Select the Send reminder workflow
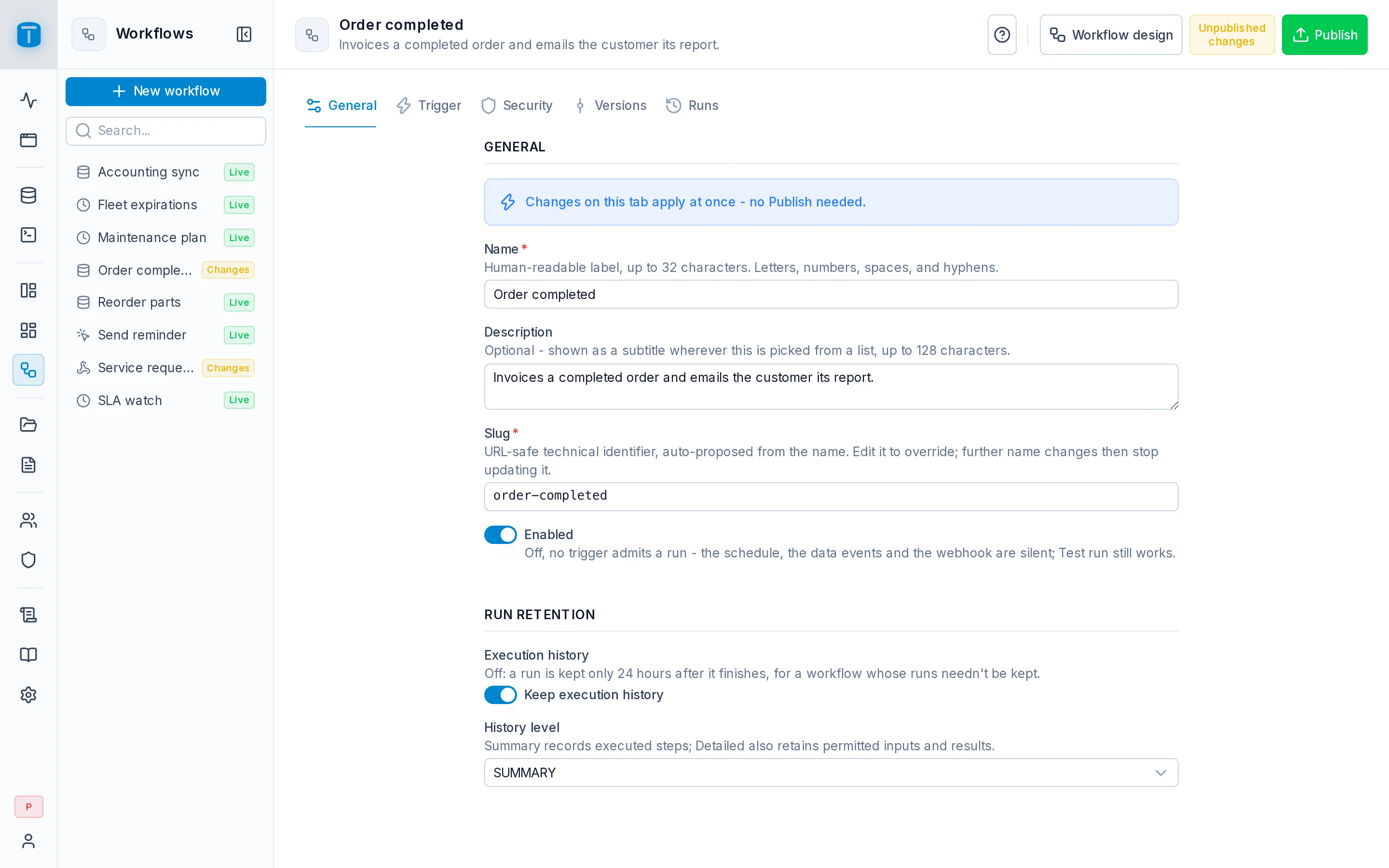Viewport: 1389px width, 868px height. (166, 335)
